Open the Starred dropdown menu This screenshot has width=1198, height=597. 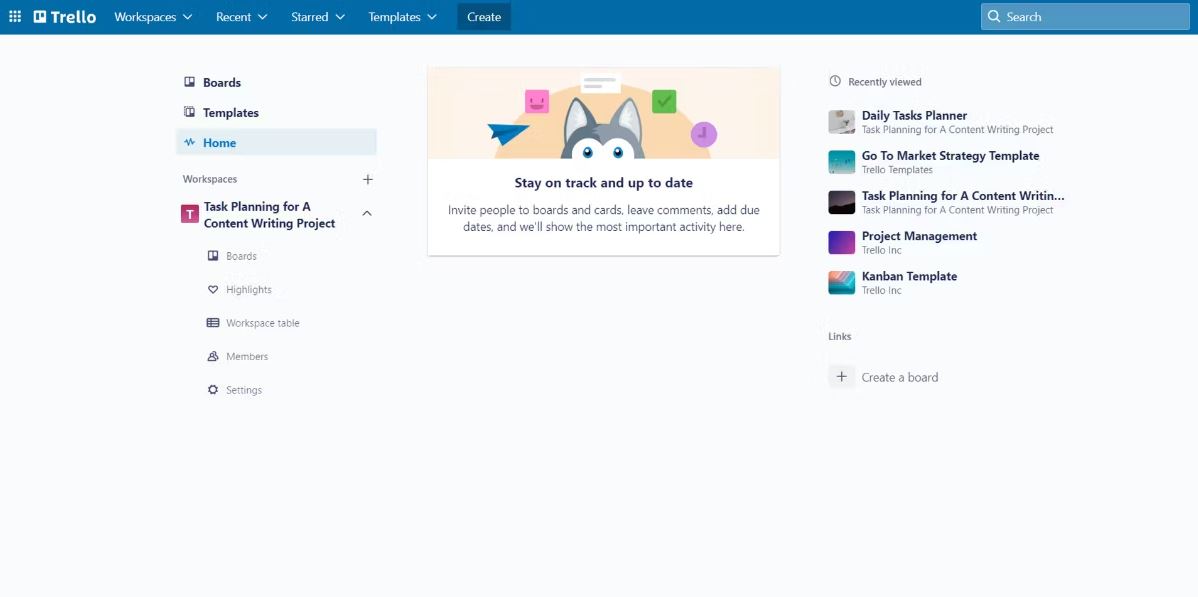click(318, 17)
